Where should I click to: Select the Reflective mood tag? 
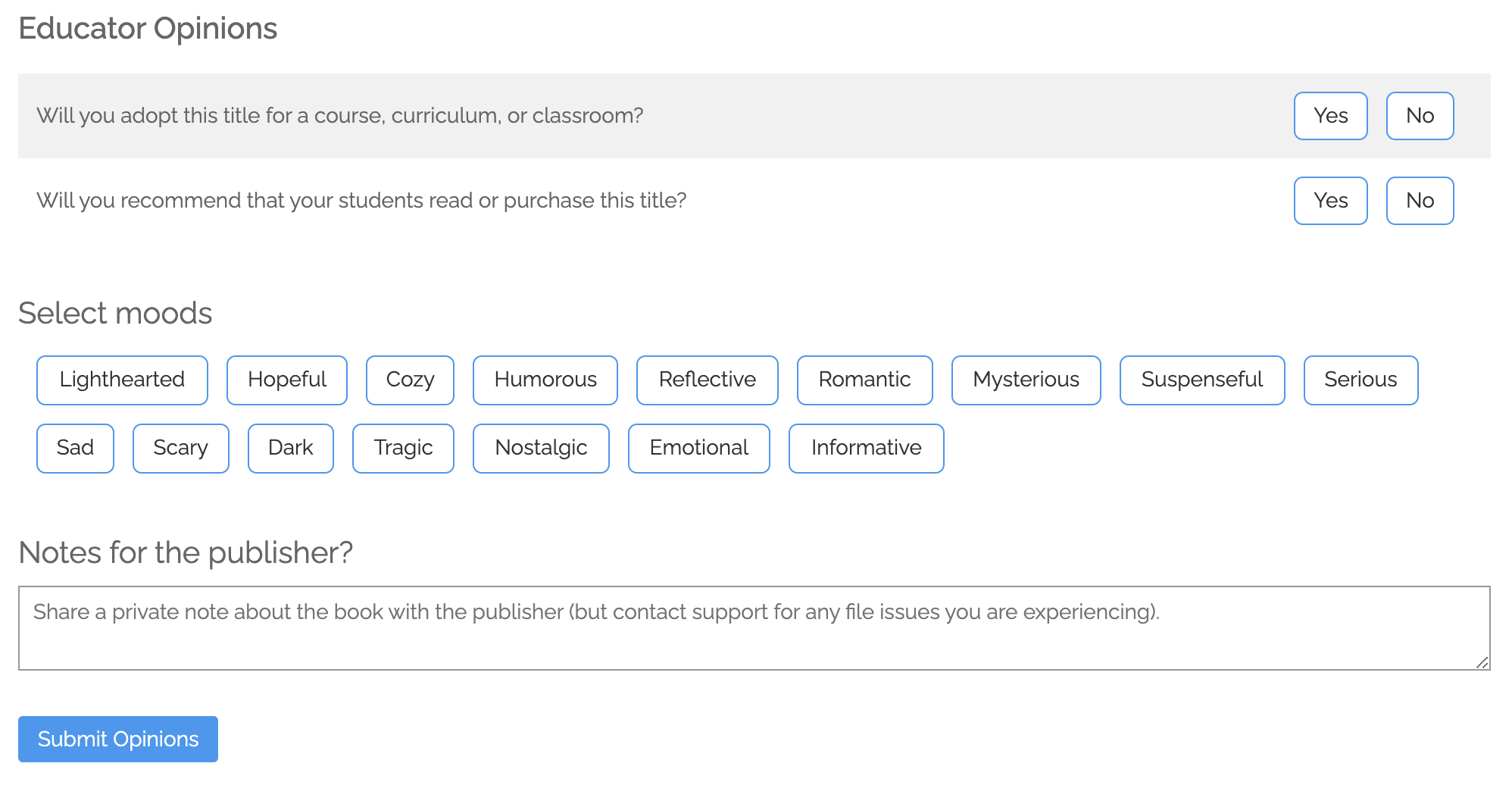click(708, 380)
